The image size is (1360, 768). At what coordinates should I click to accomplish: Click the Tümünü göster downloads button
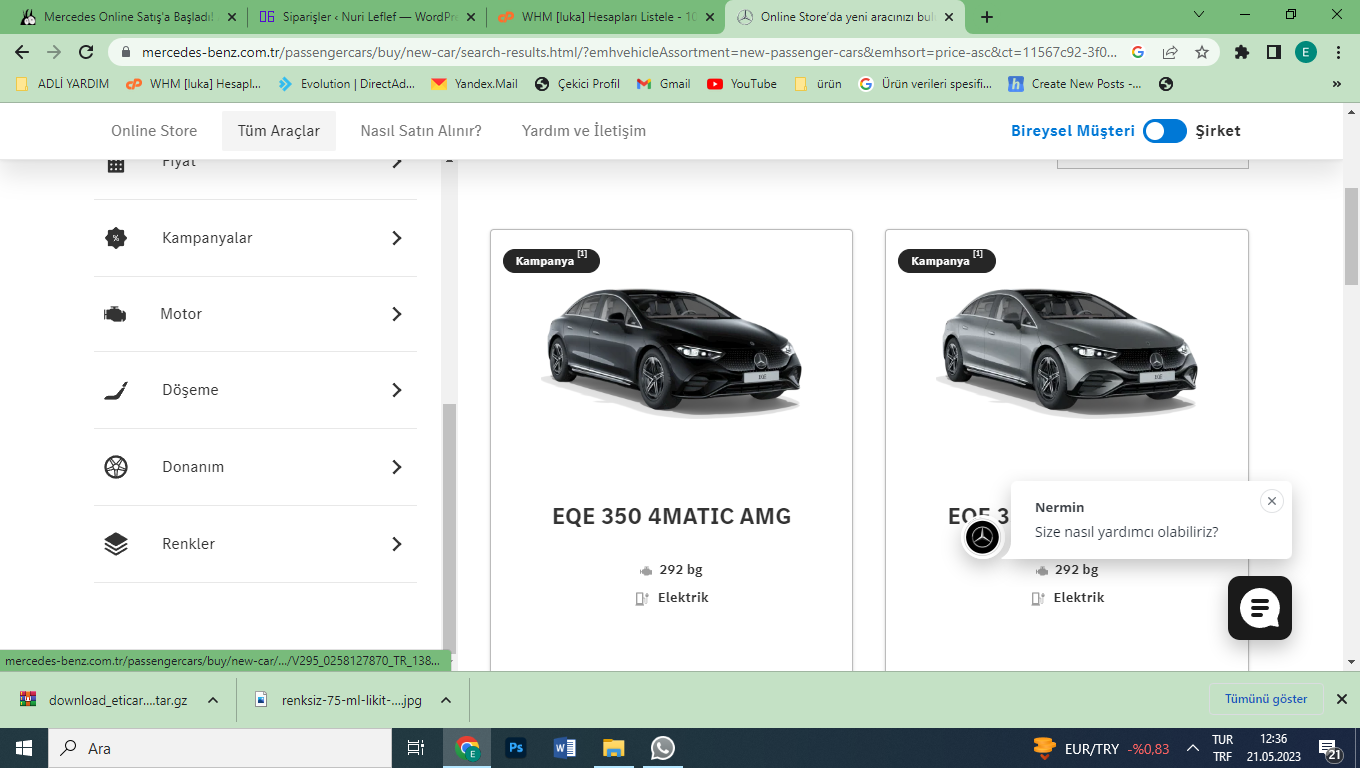pyautogui.click(x=1266, y=699)
